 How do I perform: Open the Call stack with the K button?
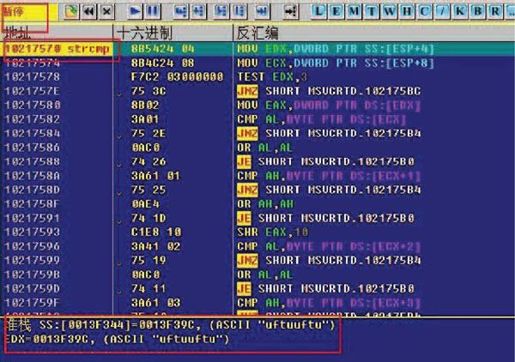click(460, 12)
